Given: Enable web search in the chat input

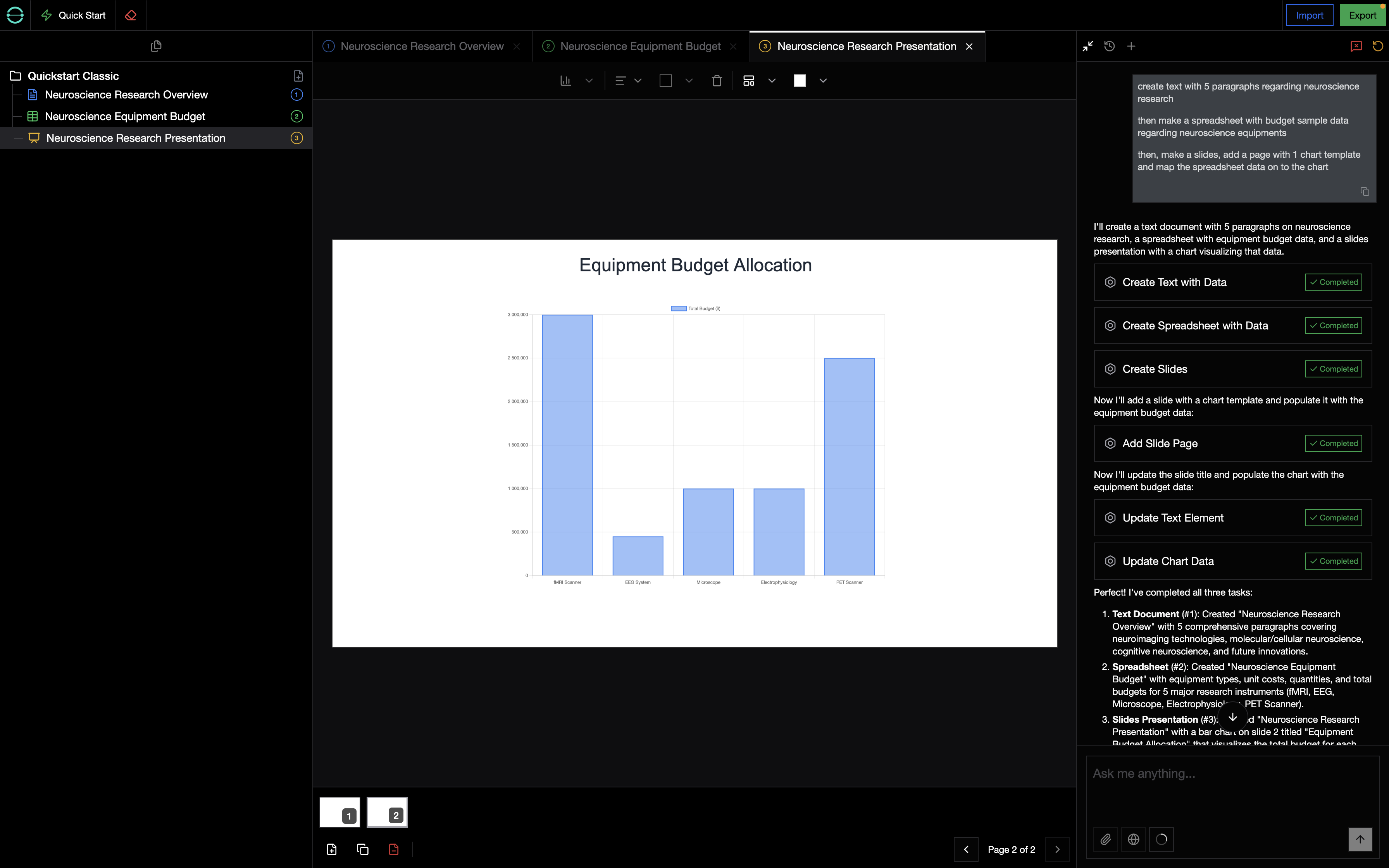Looking at the screenshot, I should [1134, 839].
